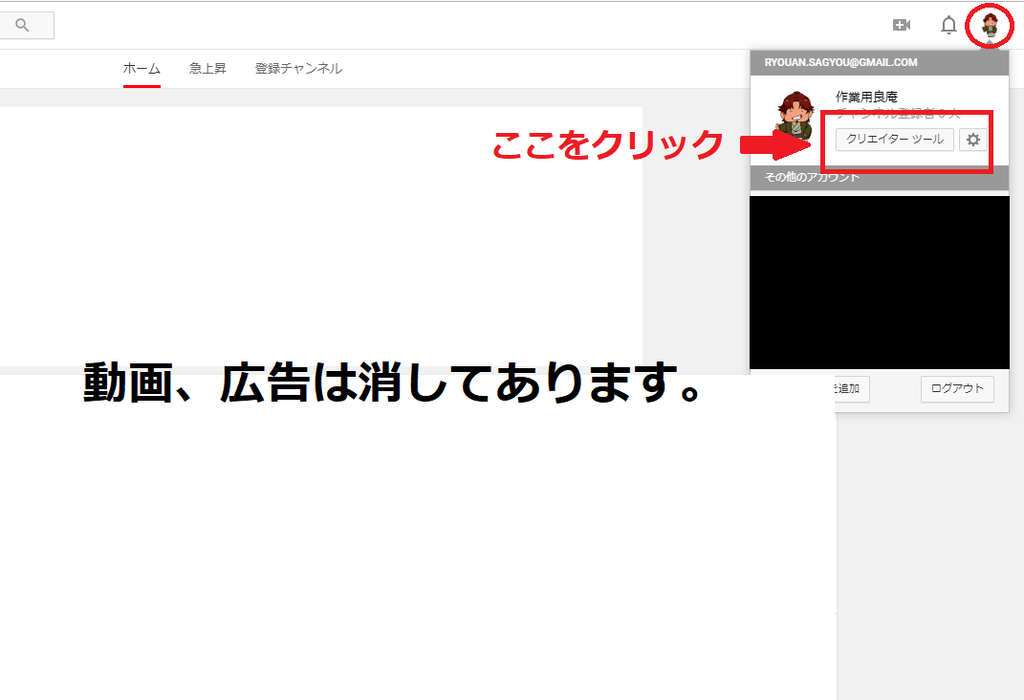1024x700 pixels.
Task: Click the RYOUAN.SAGYOU@GMAIL.COM header
Action: 840,61
